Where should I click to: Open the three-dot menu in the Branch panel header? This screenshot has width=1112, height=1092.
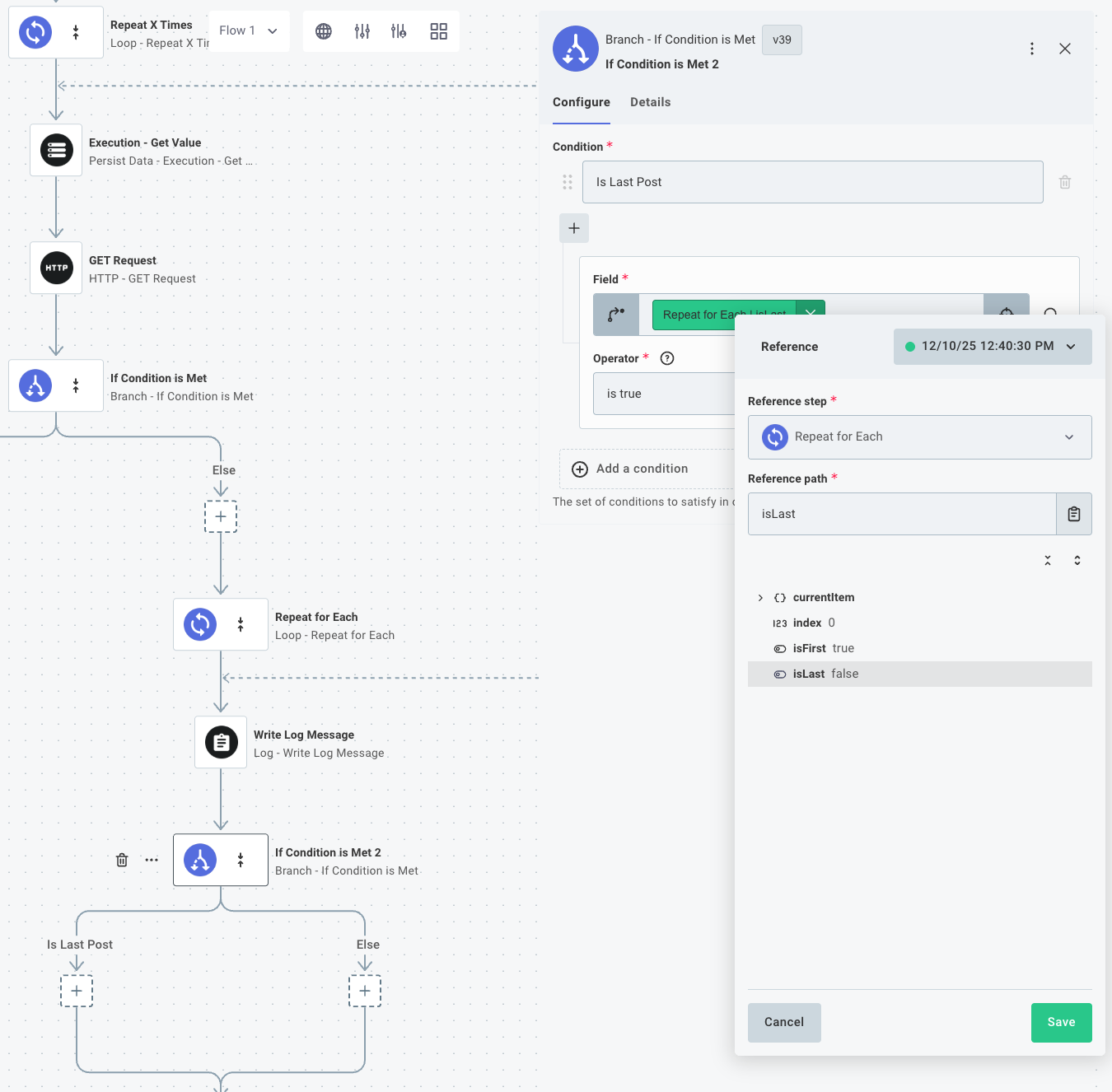(x=1031, y=49)
